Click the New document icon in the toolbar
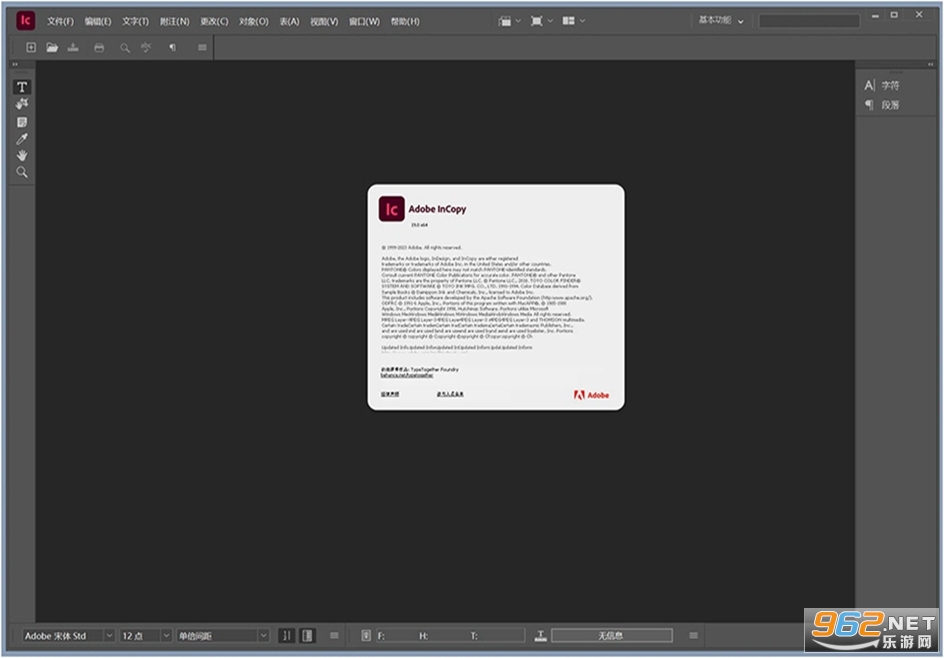 [x=31, y=48]
